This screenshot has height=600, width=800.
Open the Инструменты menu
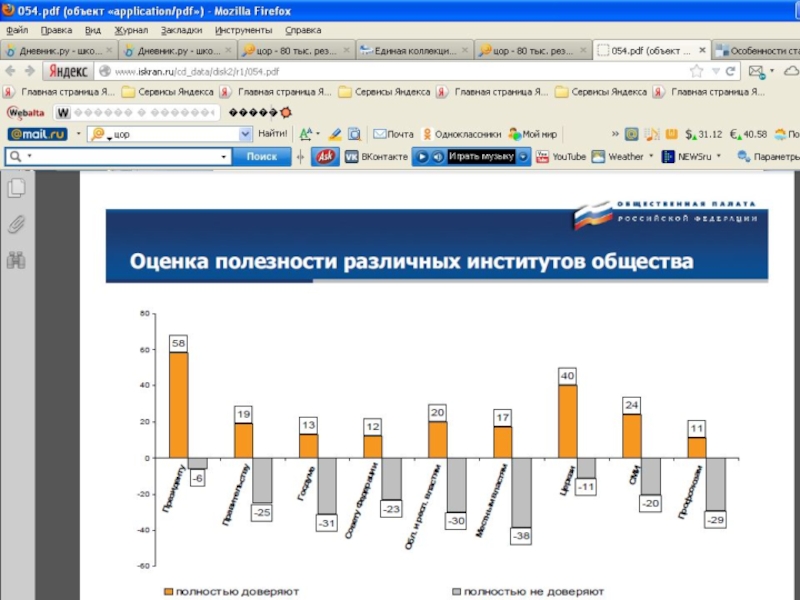(x=243, y=30)
